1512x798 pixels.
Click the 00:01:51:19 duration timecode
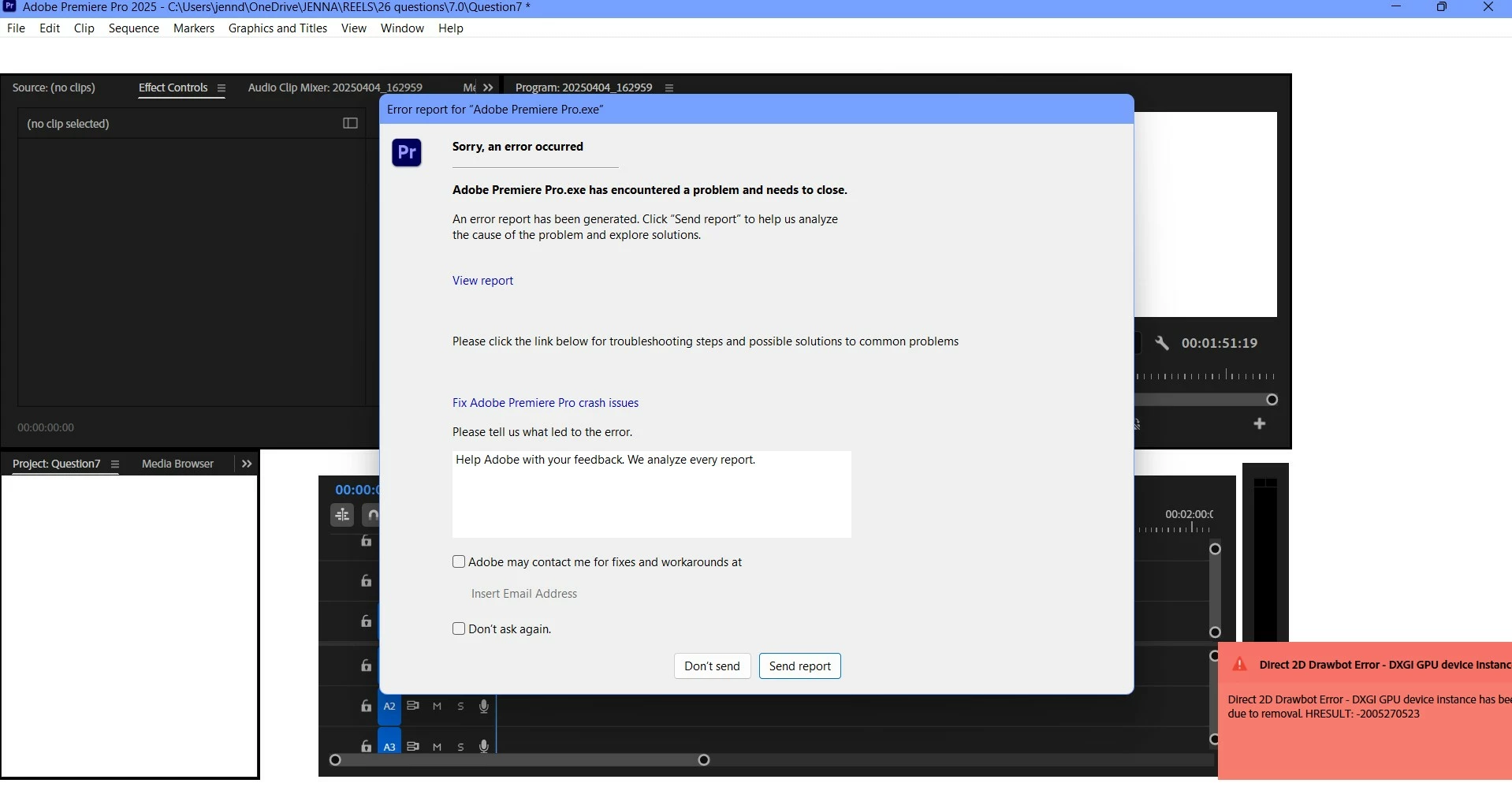point(1220,344)
